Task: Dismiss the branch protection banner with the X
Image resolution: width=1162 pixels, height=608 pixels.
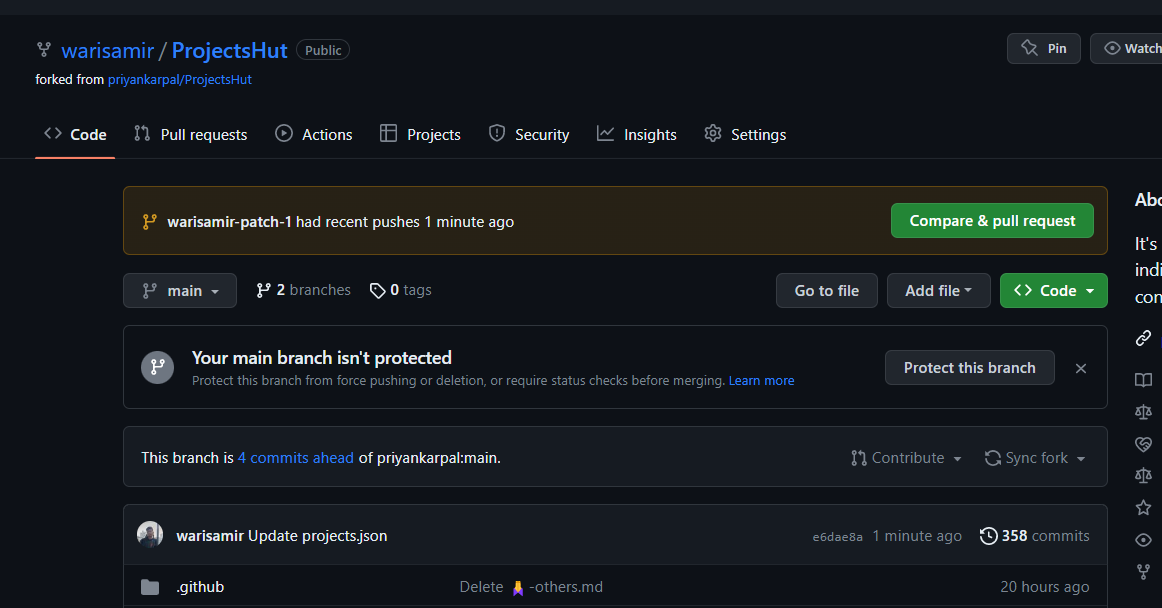Action: (1081, 368)
